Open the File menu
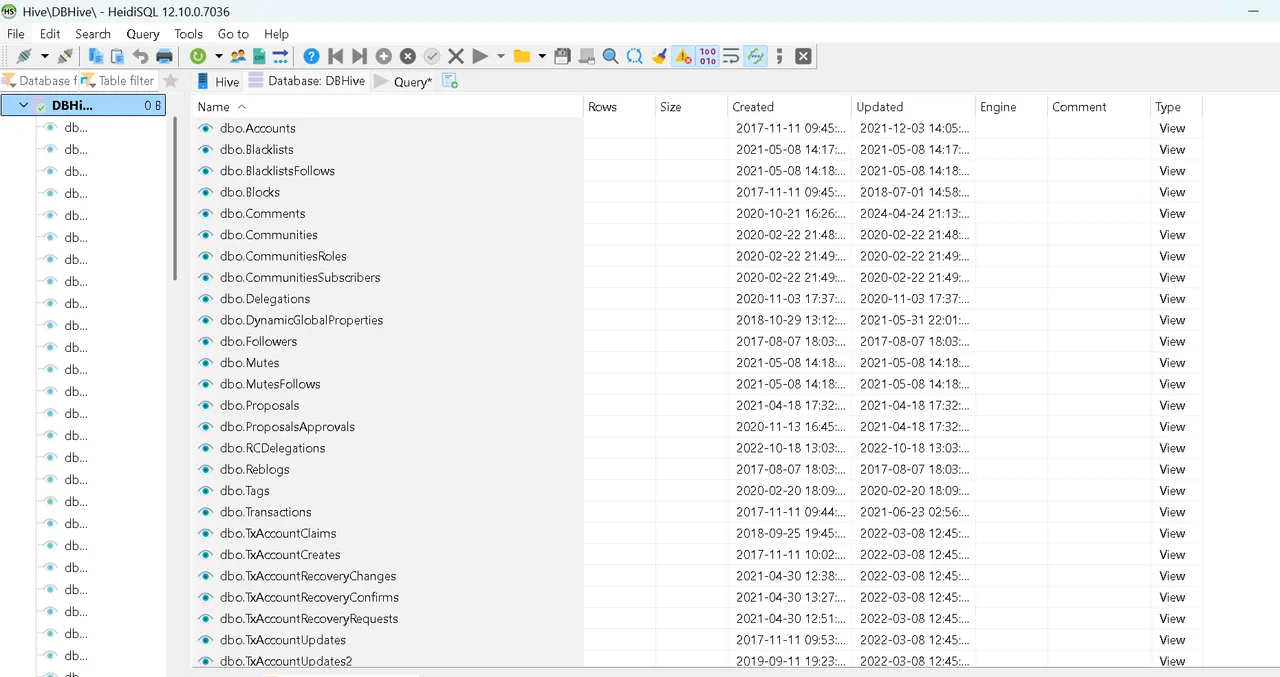 16,34
